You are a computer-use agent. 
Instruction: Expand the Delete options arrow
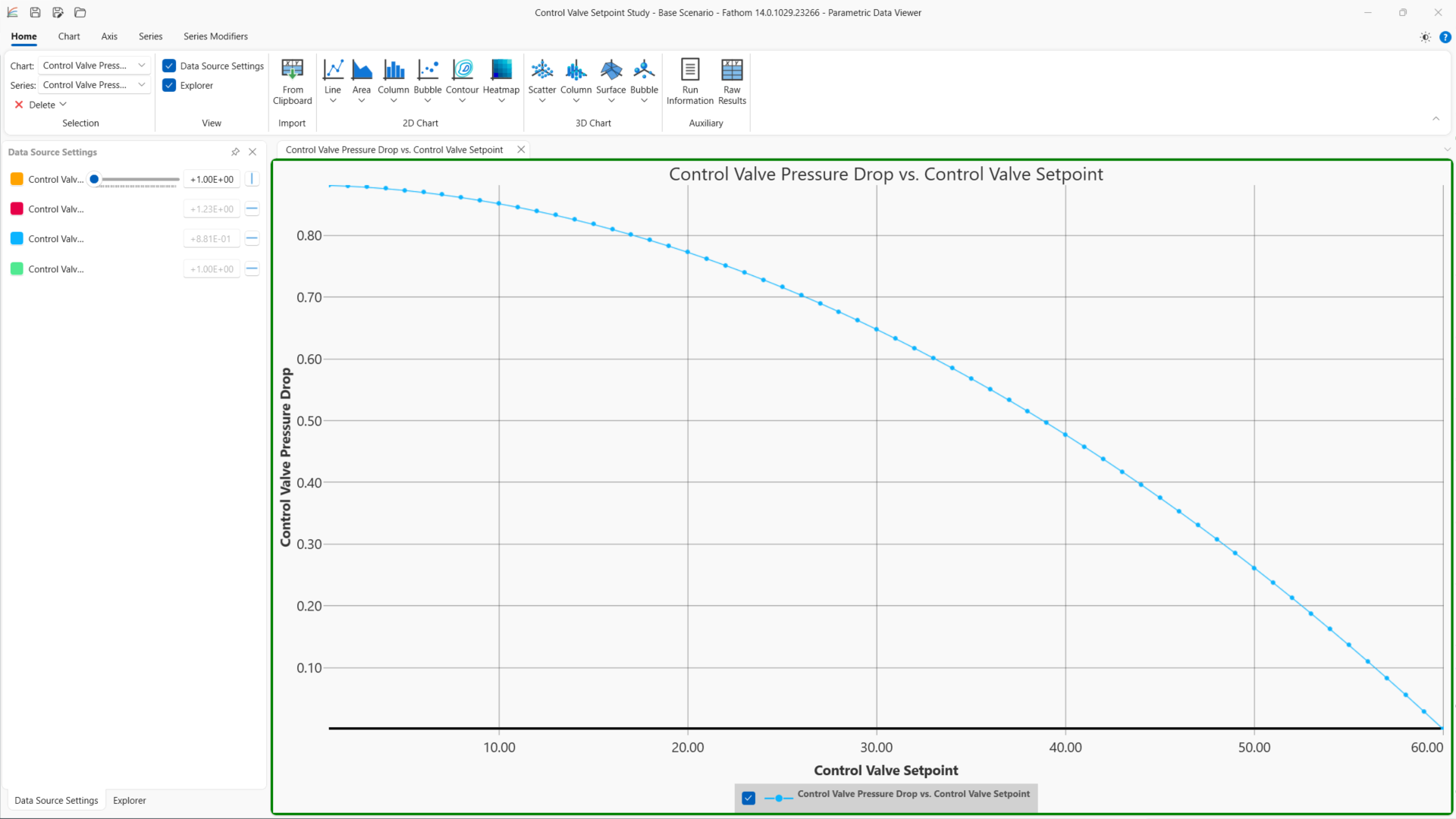coord(63,105)
